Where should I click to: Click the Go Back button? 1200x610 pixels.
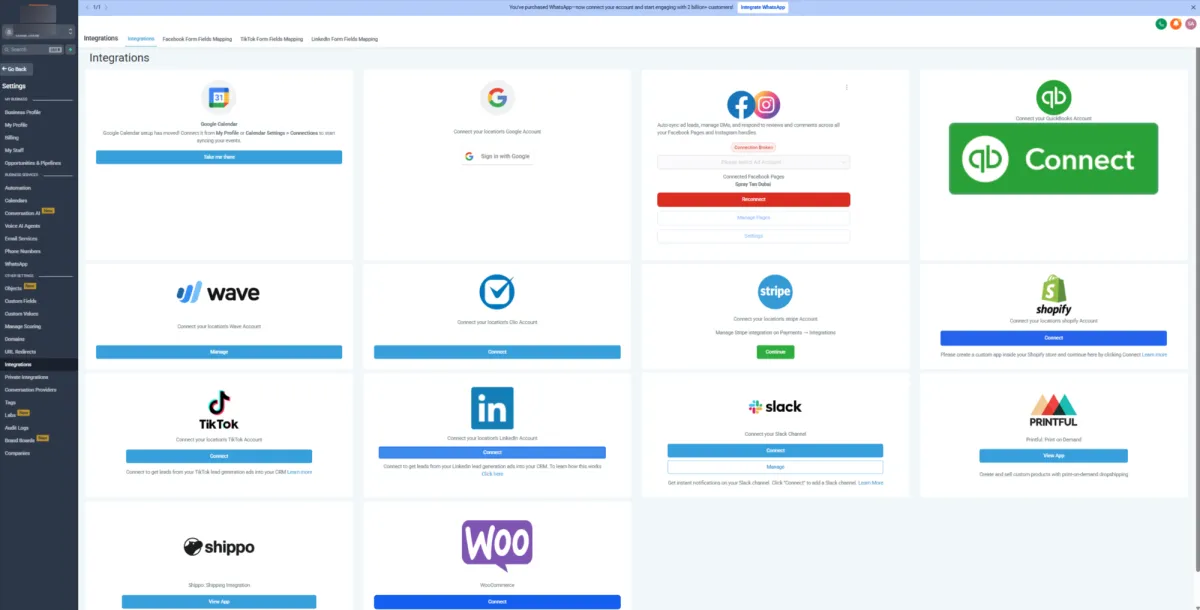tap(15, 69)
